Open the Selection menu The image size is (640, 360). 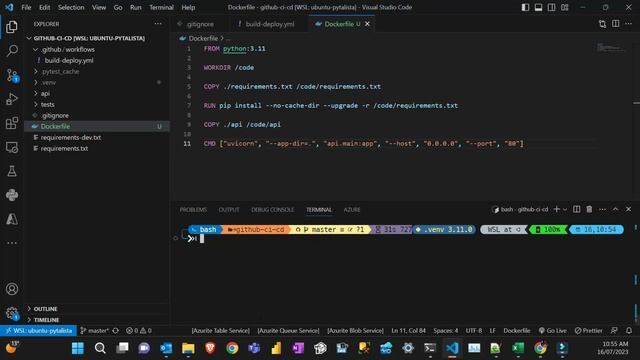pyautogui.click(x=71, y=7)
